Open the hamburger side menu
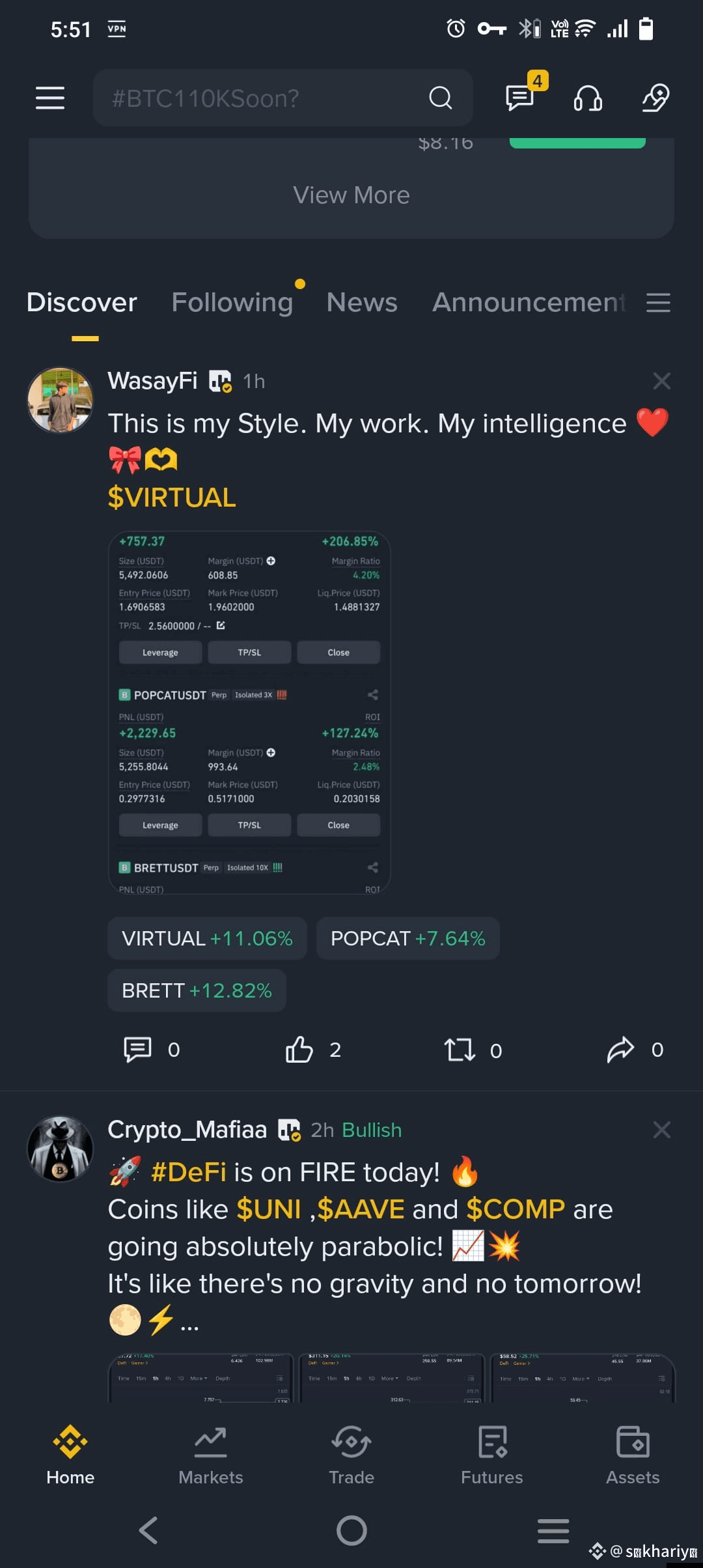Screen dimensions: 703x1568 [50, 98]
